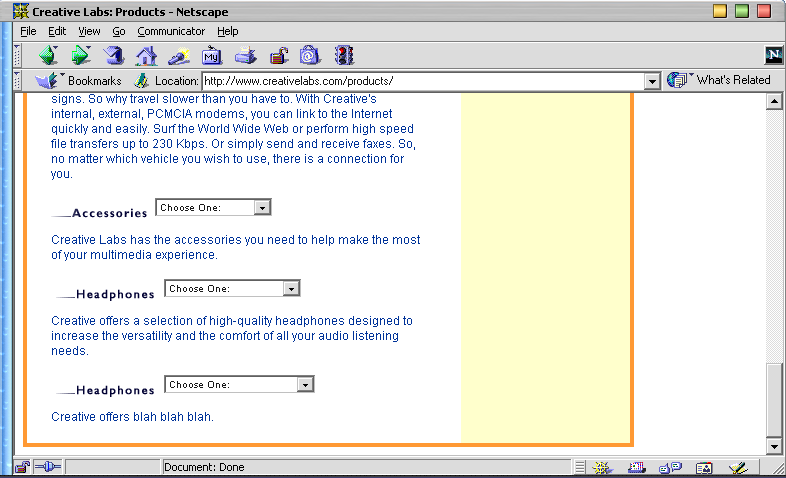786x478 pixels.
Task: Open the Go menu
Action: coord(119,31)
